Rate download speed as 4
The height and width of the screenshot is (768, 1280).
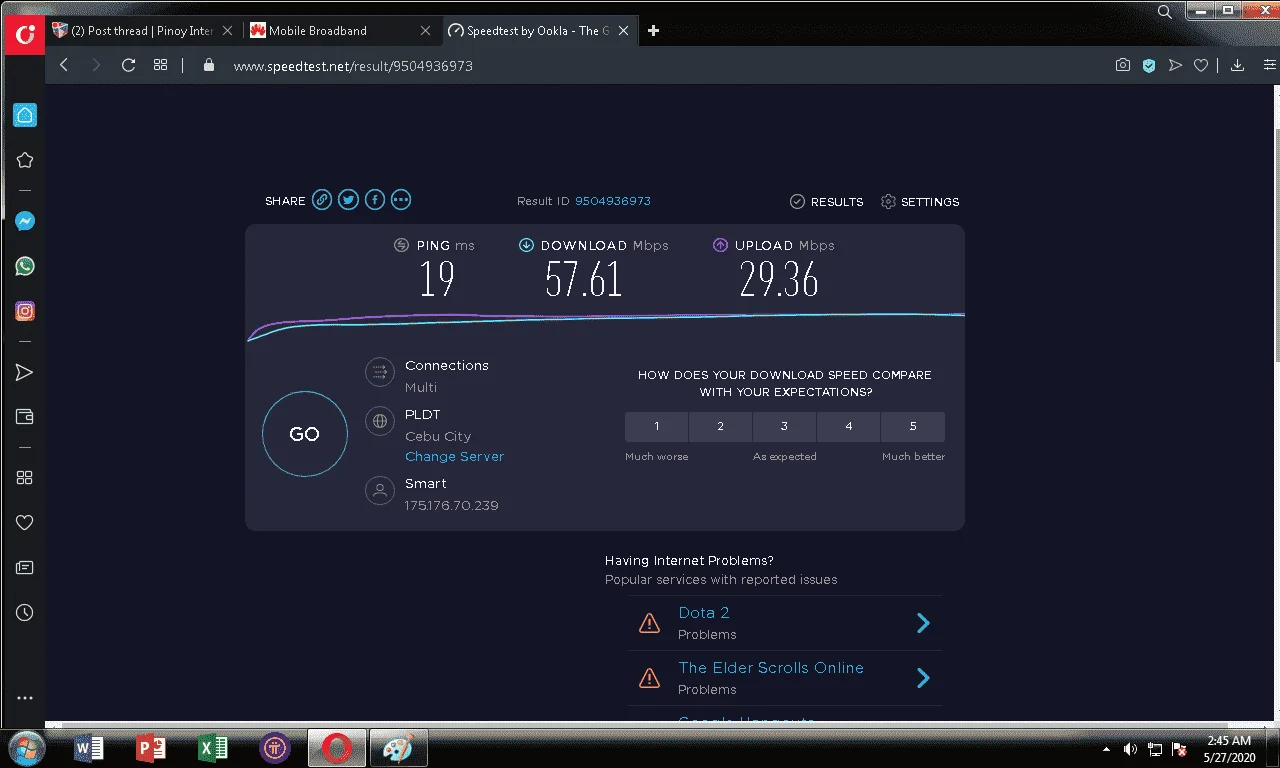coord(848,427)
